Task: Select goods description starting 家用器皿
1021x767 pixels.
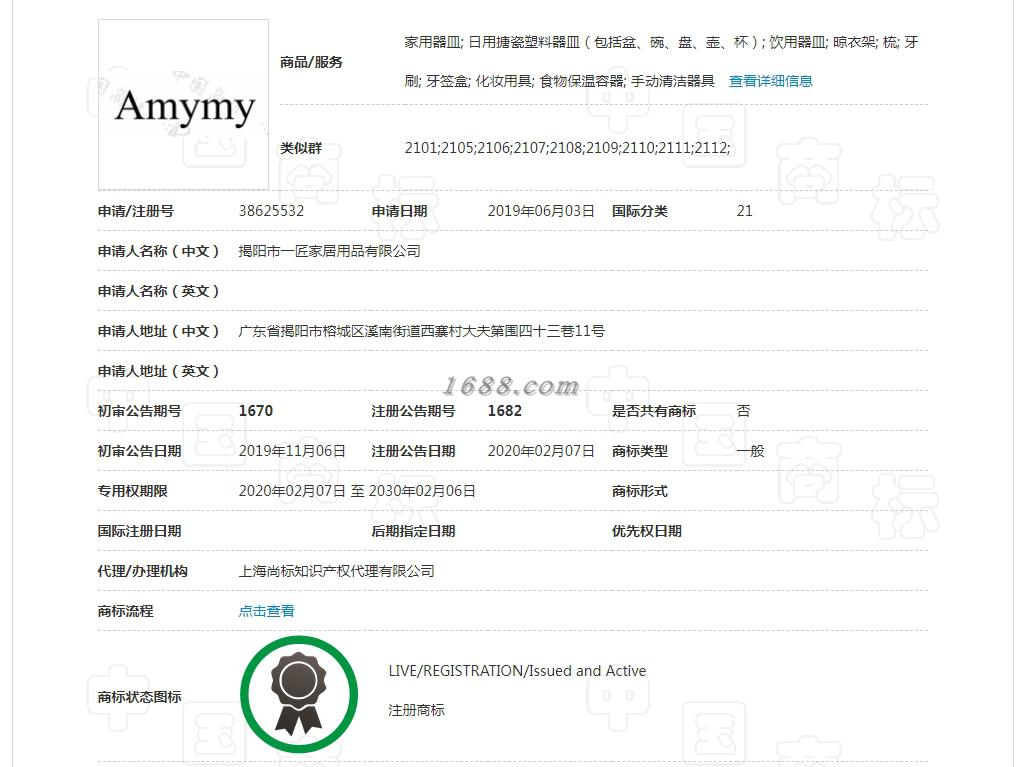Action: [x=662, y=62]
